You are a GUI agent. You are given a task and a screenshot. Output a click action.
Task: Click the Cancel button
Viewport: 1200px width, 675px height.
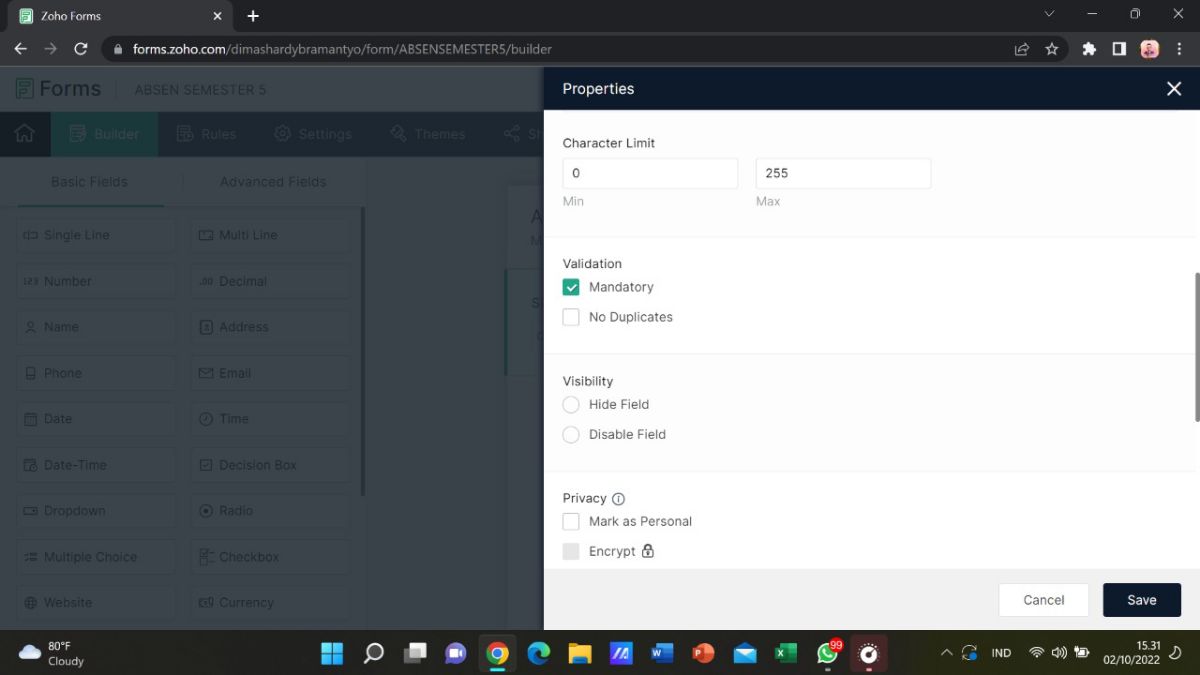[x=1044, y=600]
